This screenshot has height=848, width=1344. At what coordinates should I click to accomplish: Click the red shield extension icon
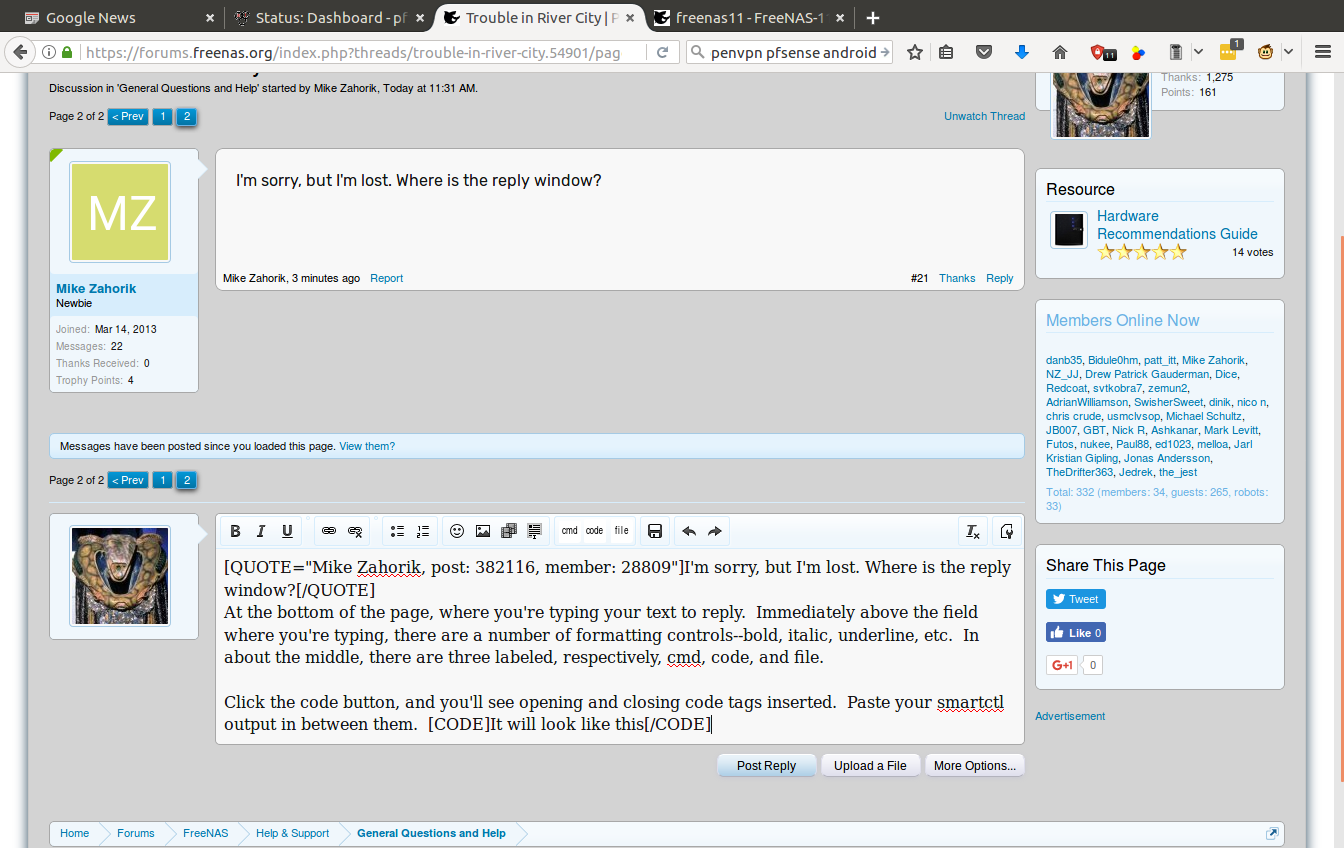[1102, 52]
